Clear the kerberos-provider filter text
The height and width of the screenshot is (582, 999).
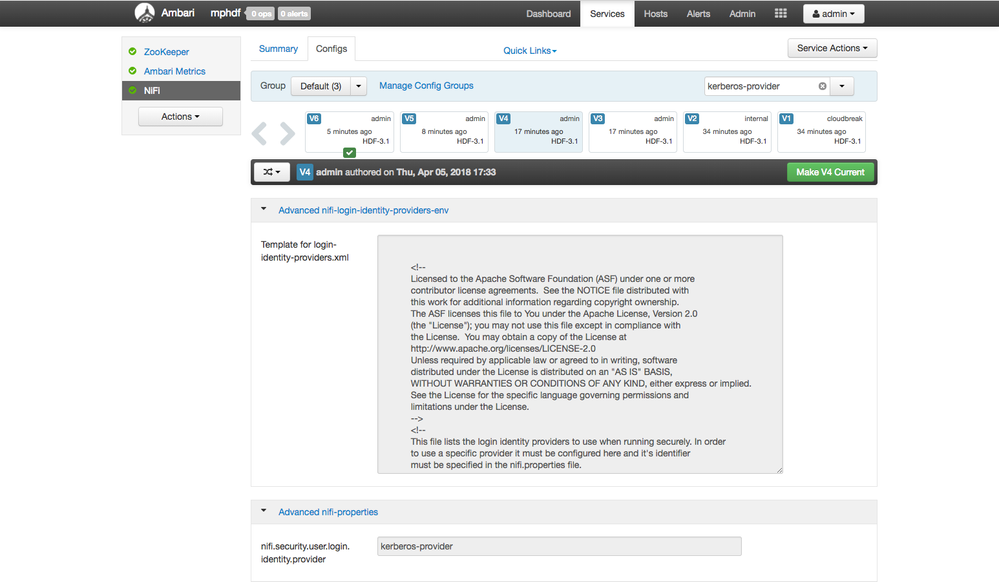click(x=823, y=86)
